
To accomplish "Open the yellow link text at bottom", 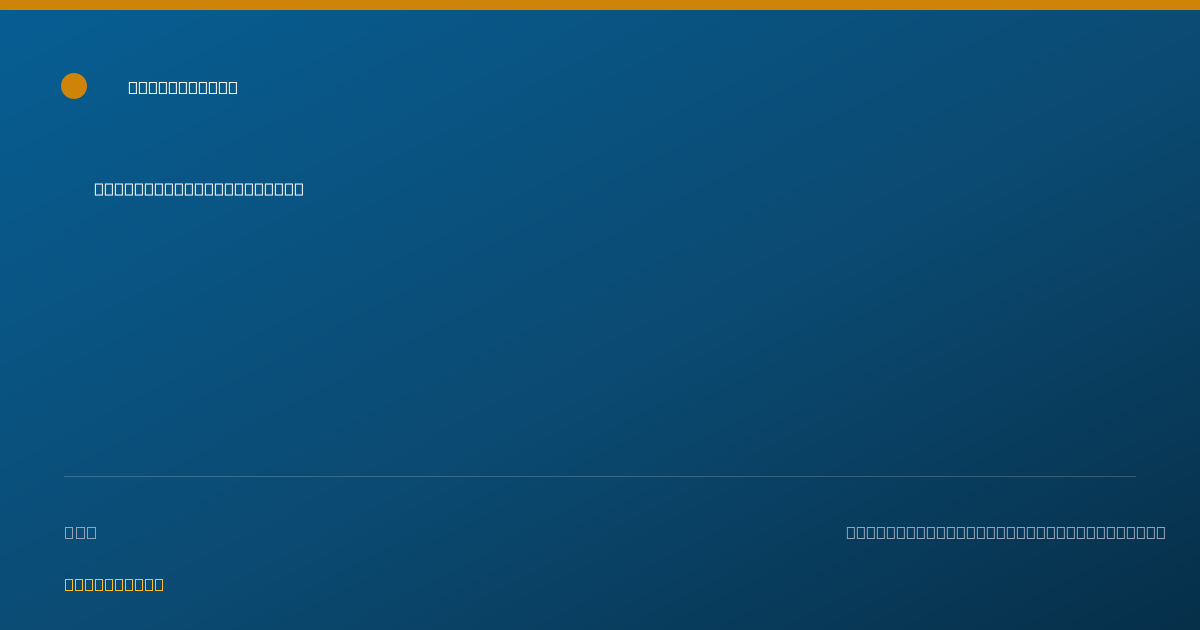I will coord(114,584).
